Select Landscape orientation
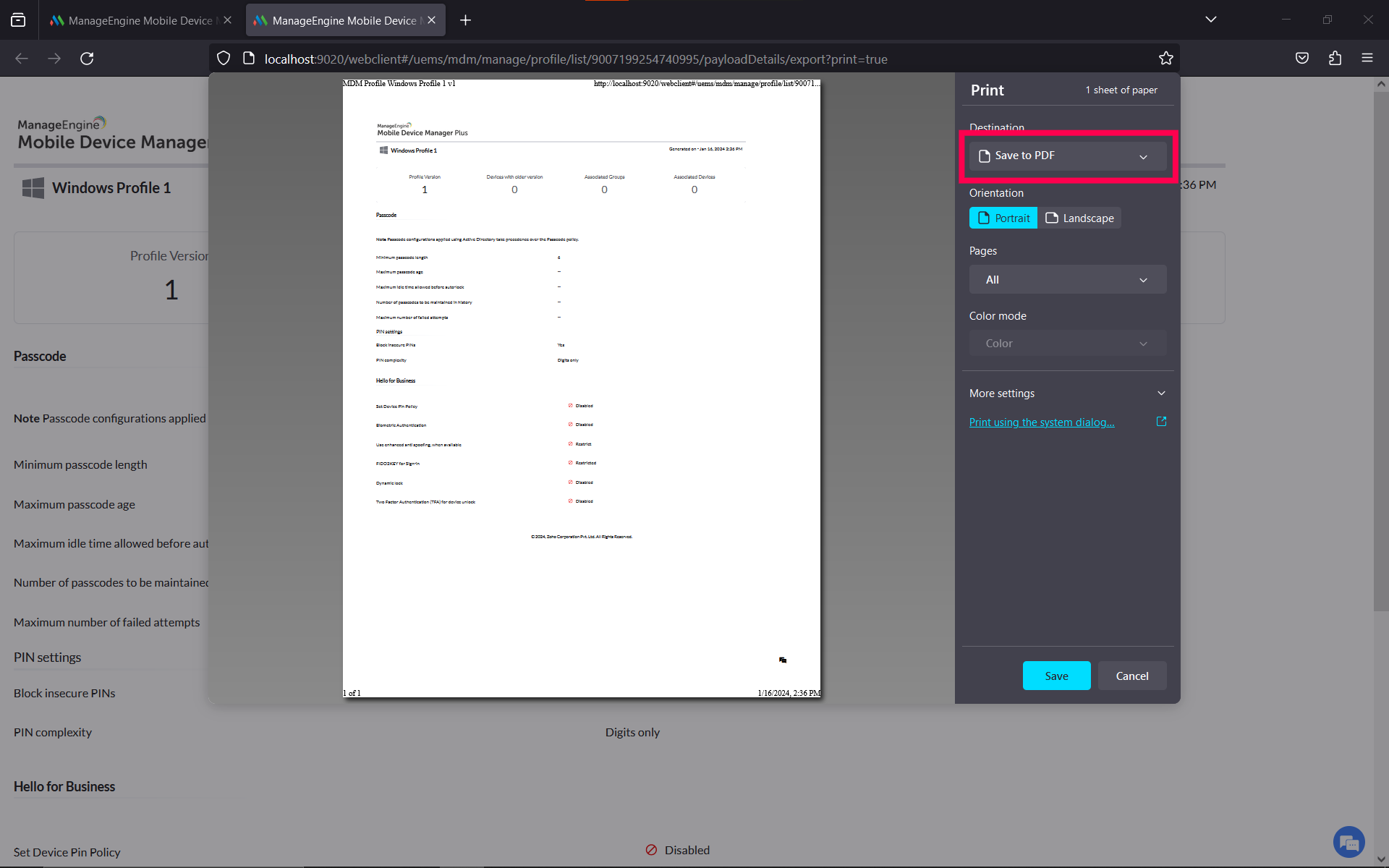The image size is (1389, 868). coord(1079,218)
